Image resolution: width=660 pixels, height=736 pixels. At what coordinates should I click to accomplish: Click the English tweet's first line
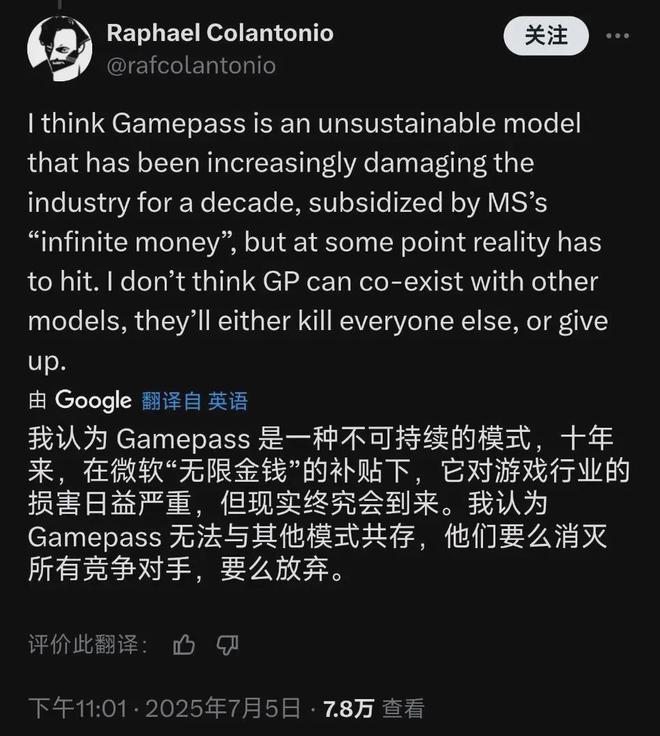(304, 124)
